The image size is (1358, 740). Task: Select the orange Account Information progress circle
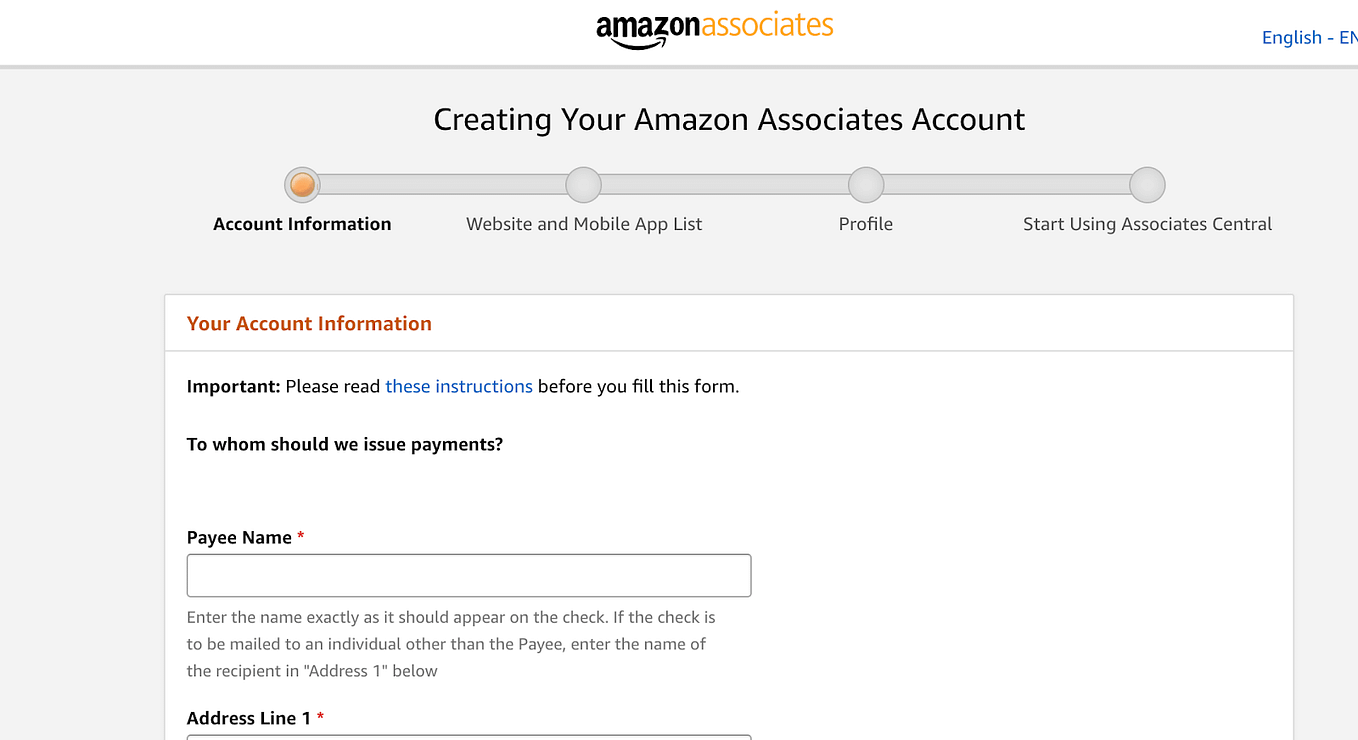pos(302,184)
